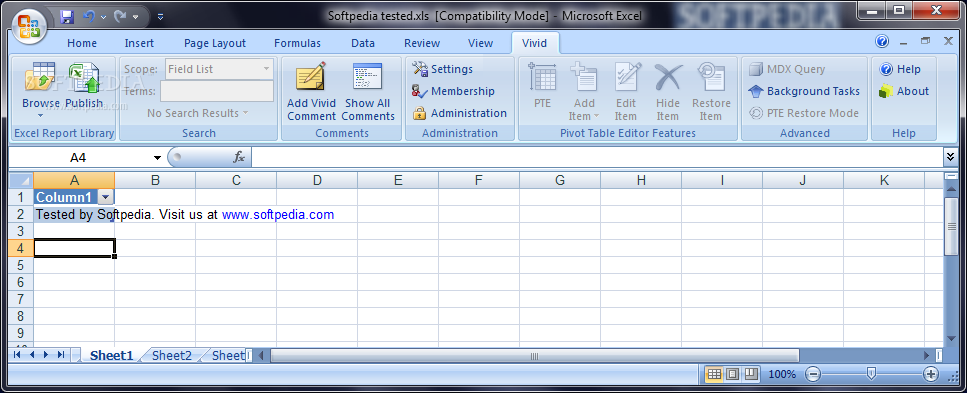Open Column1 filter dropdown
The height and width of the screenshot is (393, 967).
click(105, 197)
